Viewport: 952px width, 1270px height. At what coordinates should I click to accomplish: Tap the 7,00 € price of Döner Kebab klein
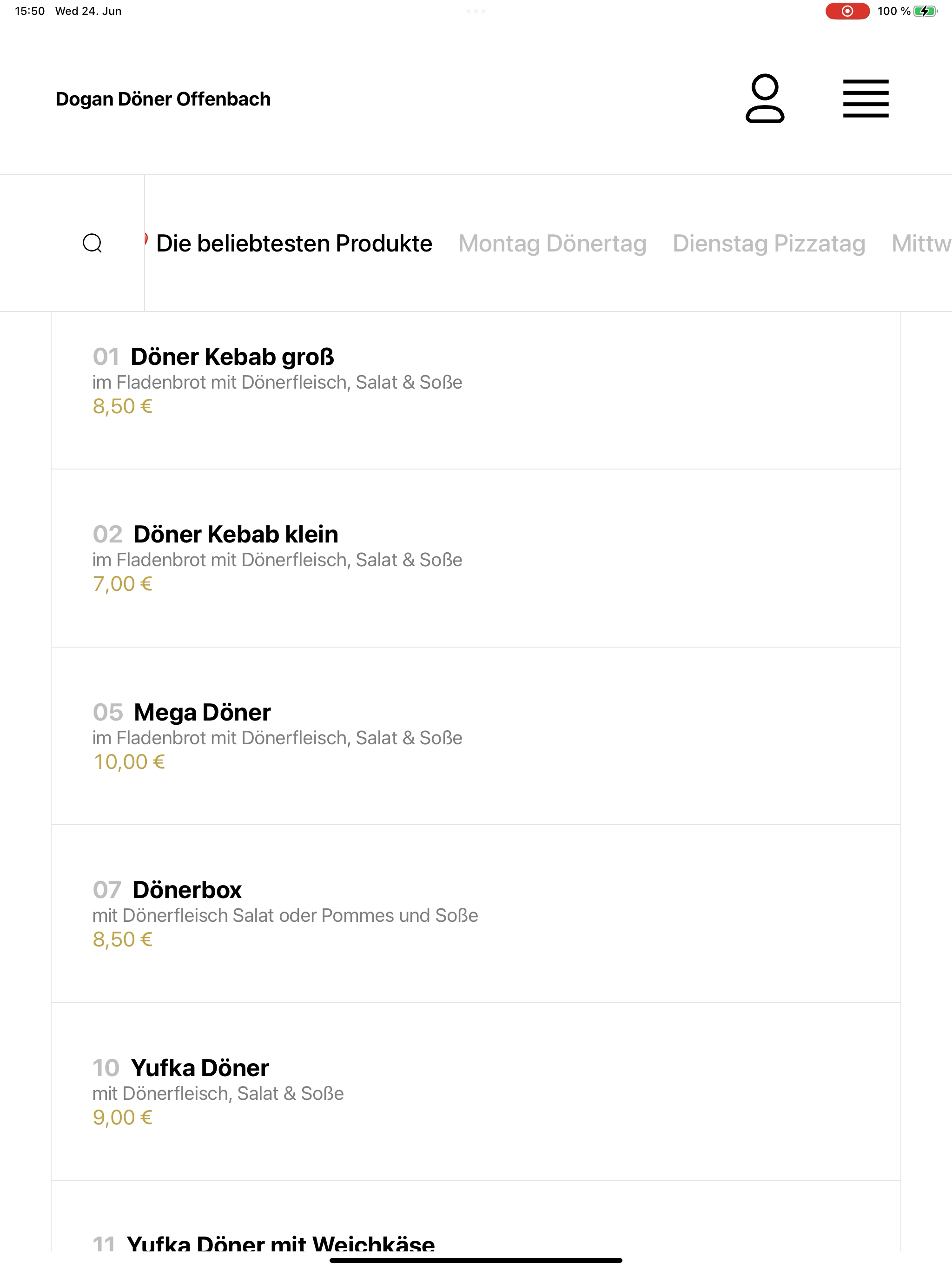(x=123, y=584)
